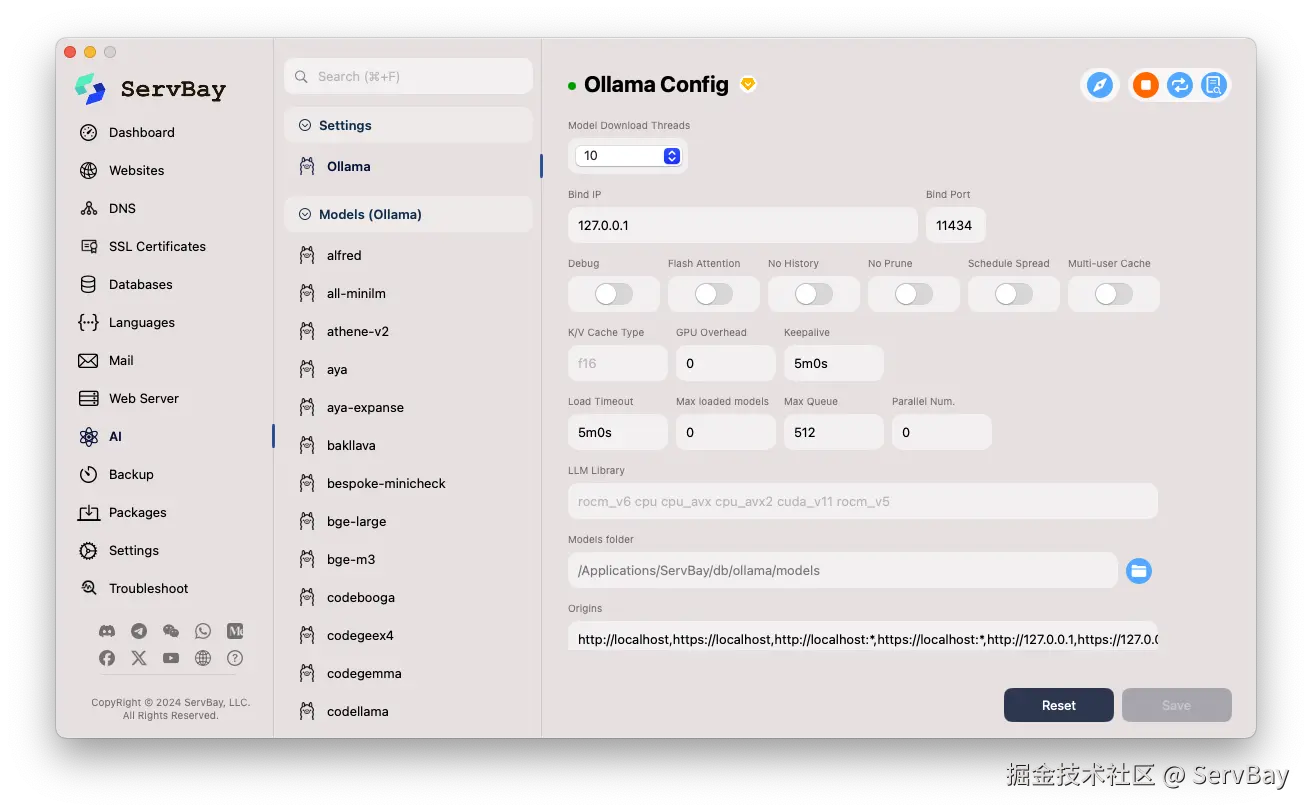Click the Troubleshoot magnifier icon

89,588
